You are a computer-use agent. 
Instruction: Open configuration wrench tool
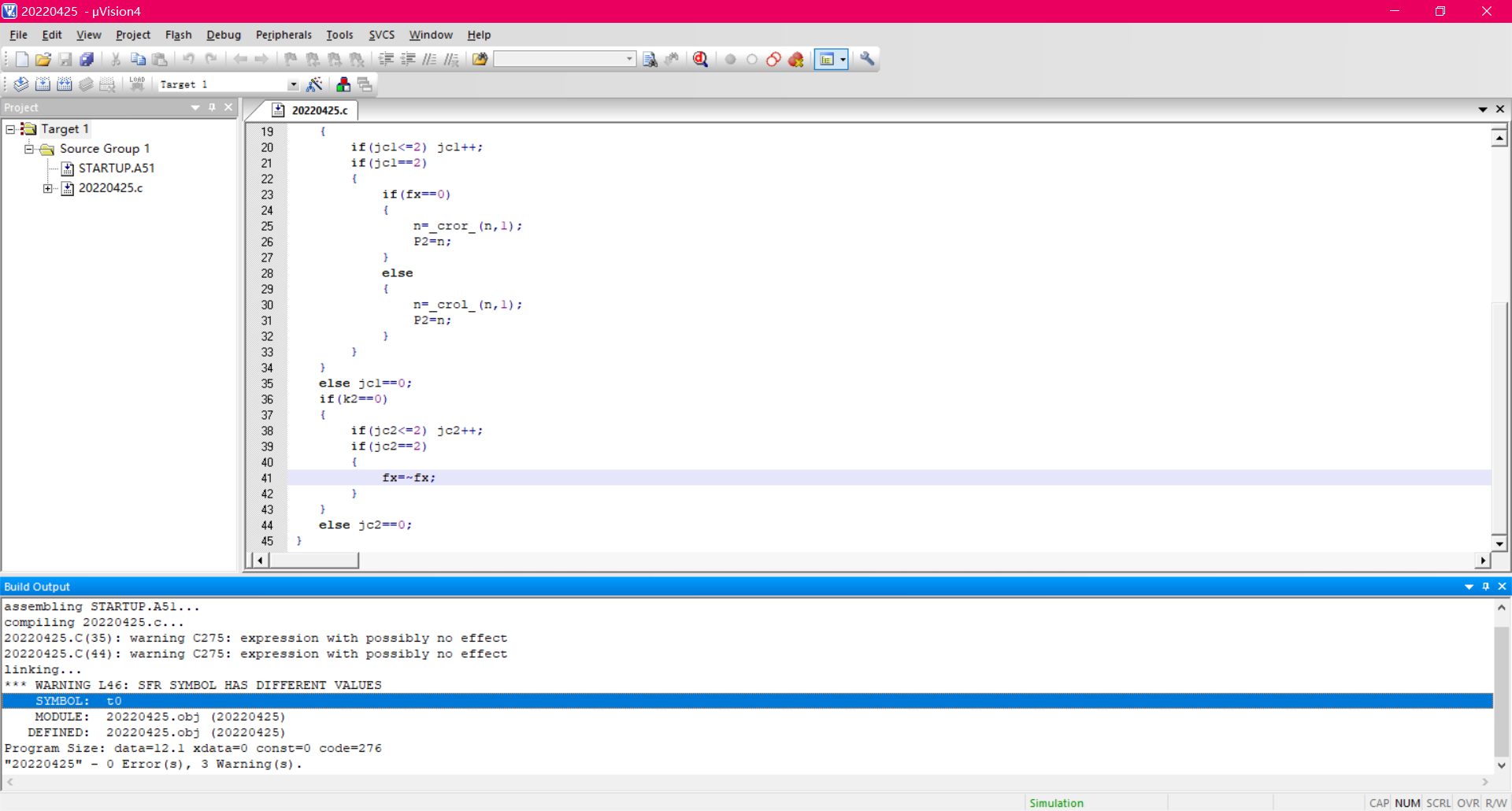pyautogui.click(x=867, y=59)
